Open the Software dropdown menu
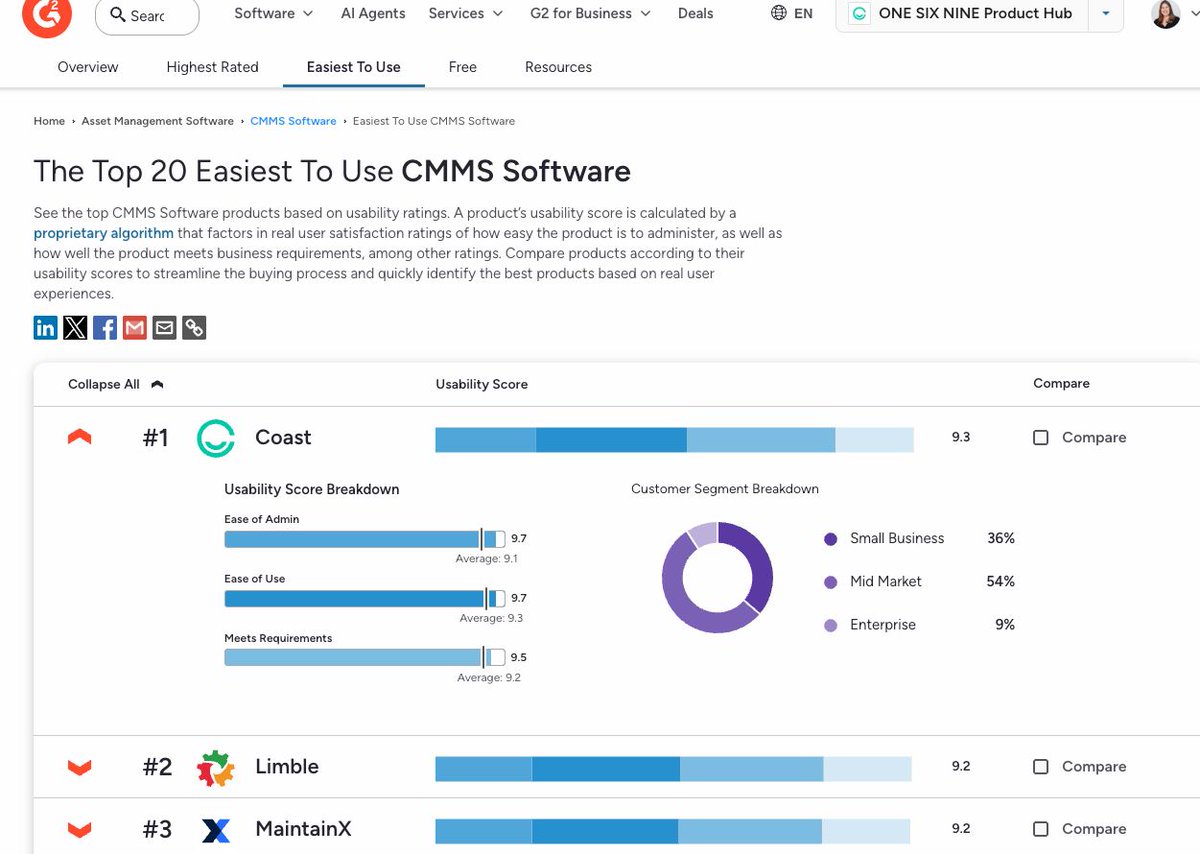The image size is (1200, 854). coord(273,13)
